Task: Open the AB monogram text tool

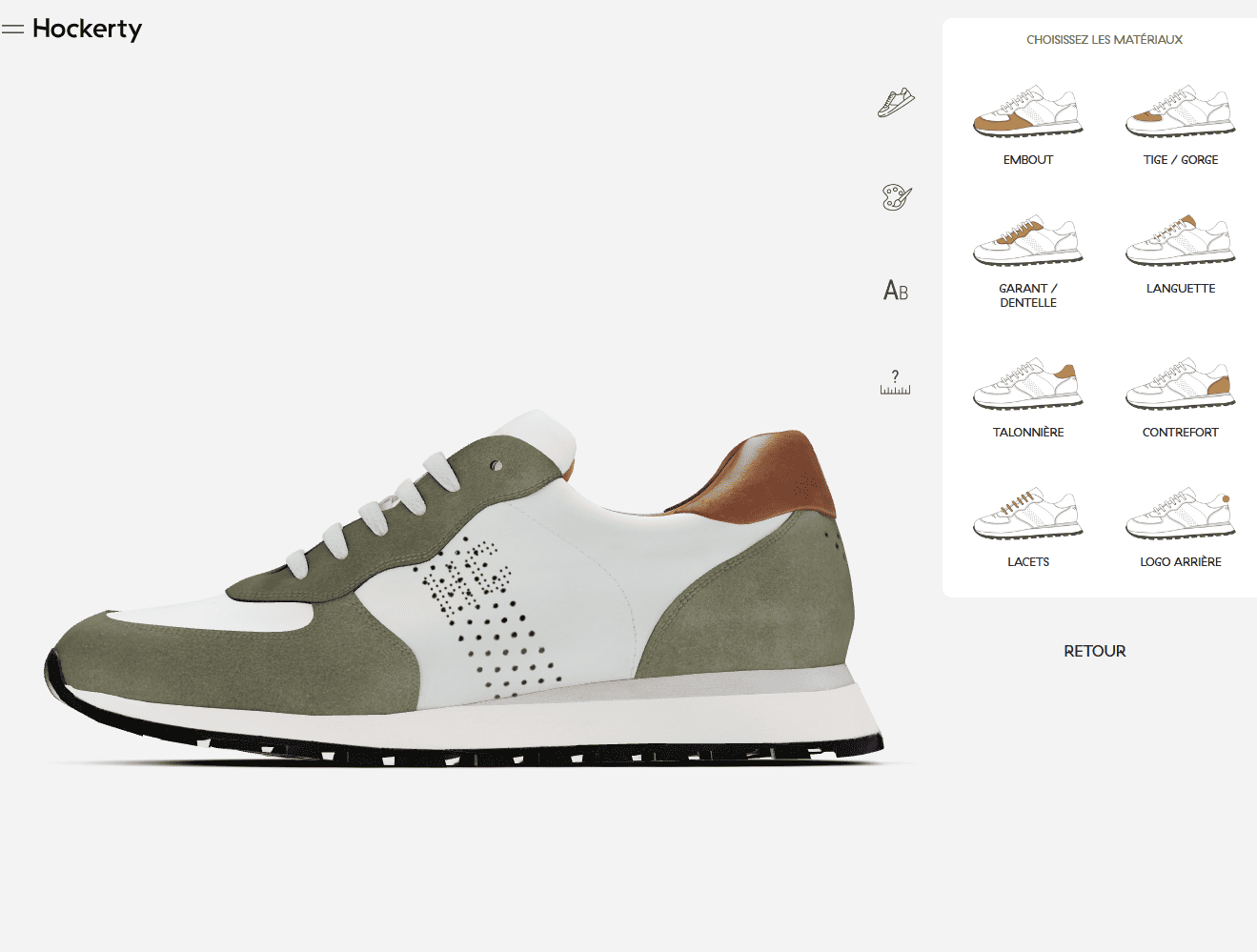Action: (896, 291)
